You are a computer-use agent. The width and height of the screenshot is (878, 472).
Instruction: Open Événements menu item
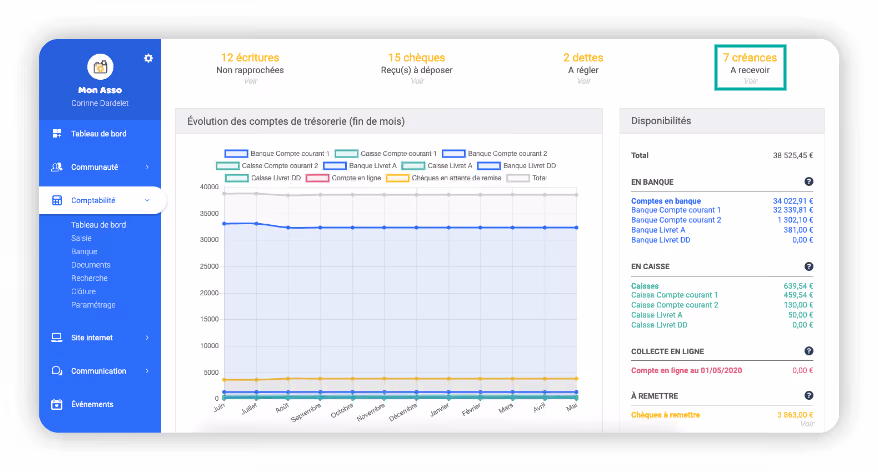click(92, 404)
